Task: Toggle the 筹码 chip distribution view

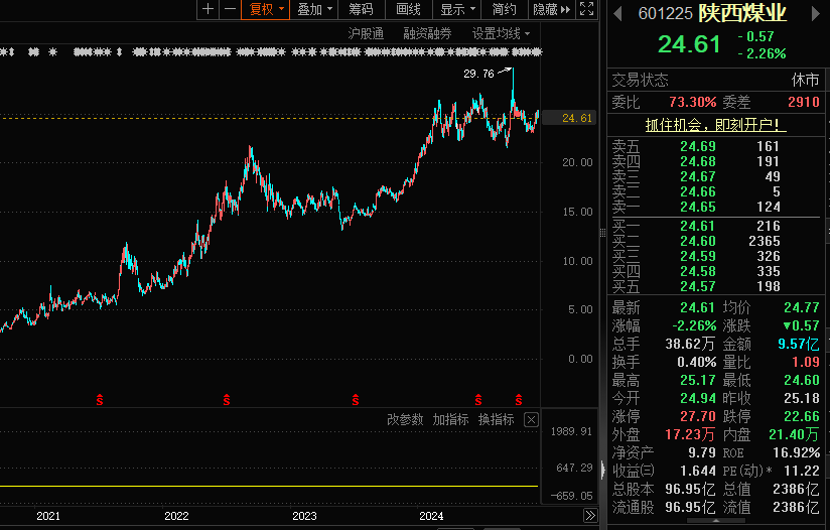Action: 361,9
